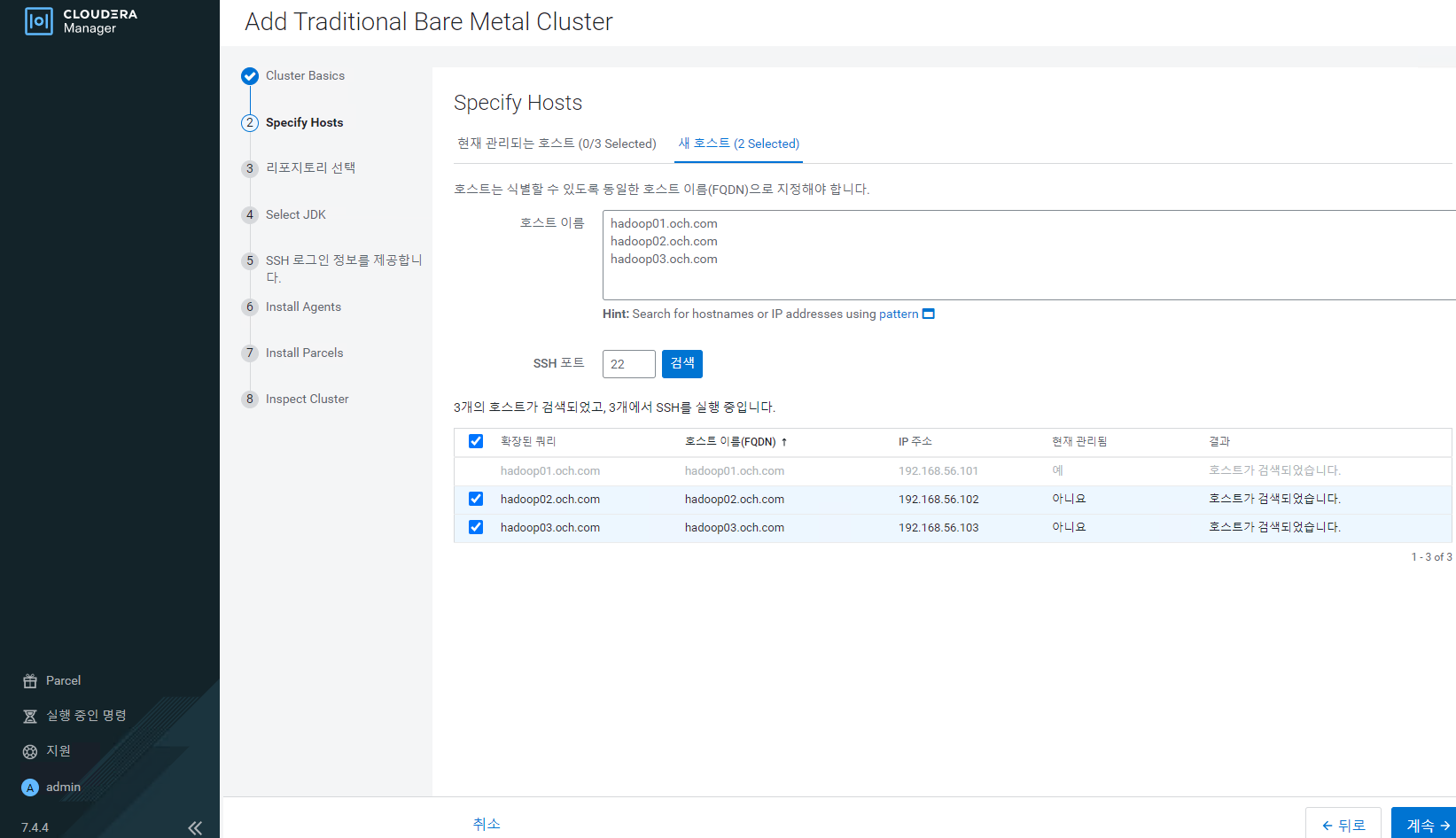Screen dimensions: 1456x838
Task: Open the support lifebuoy icon
Action: coord(30,751)
